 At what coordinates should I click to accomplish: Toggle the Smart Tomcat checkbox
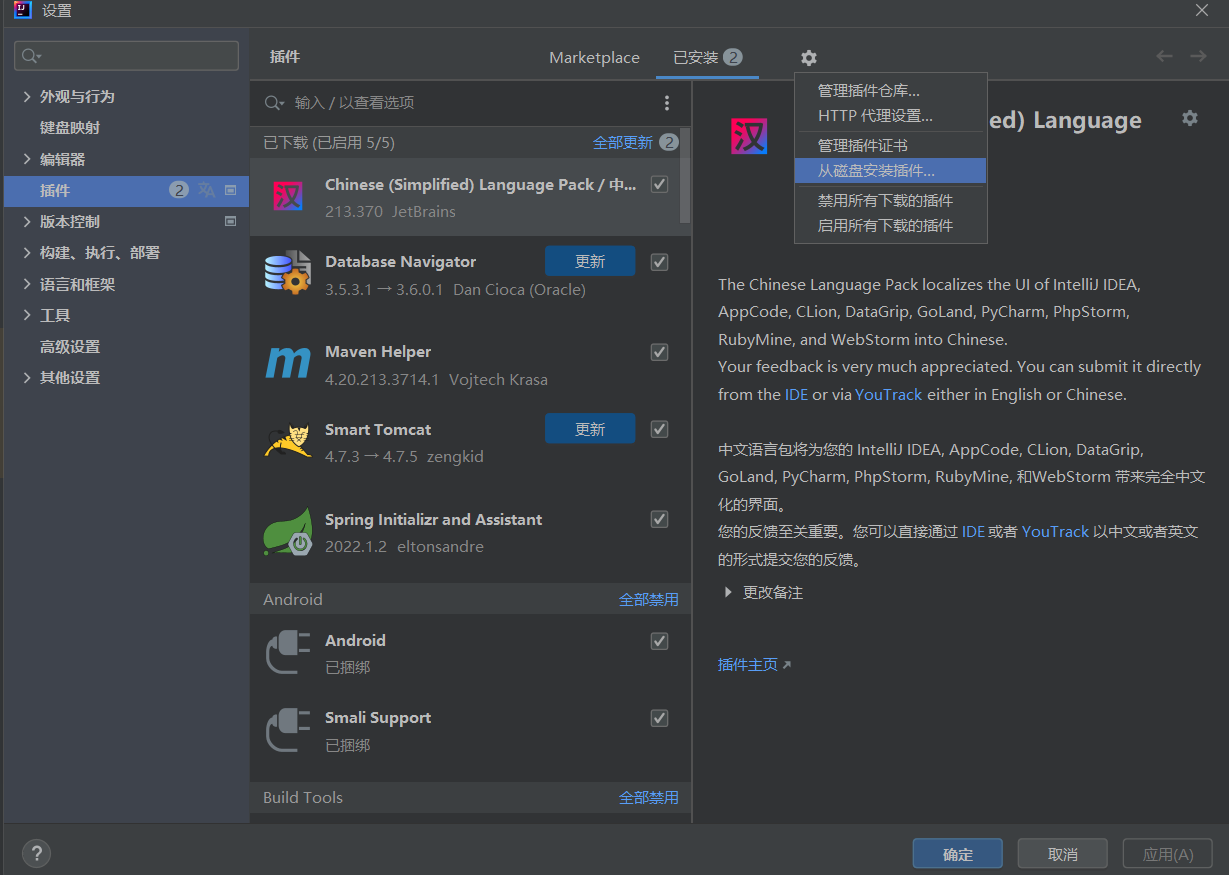click(x=659, y=429)
